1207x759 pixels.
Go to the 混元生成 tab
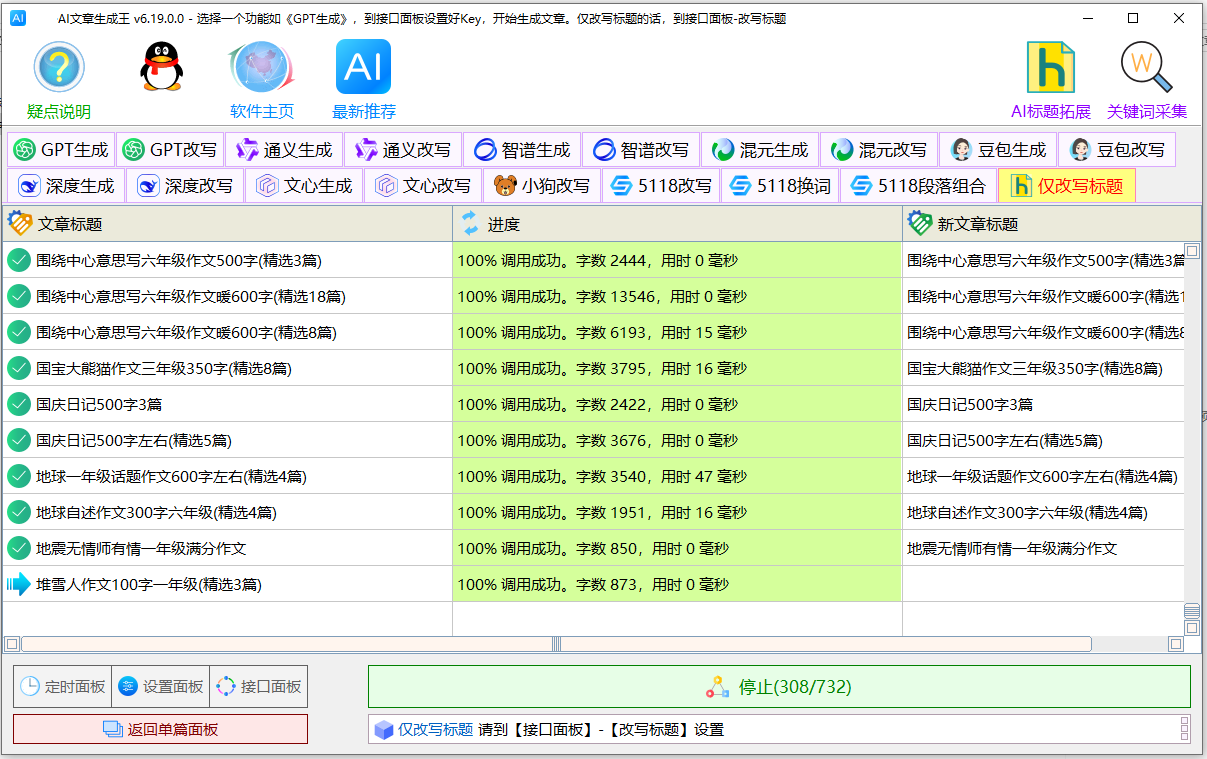pyautogui.click(x=760, y=150)
